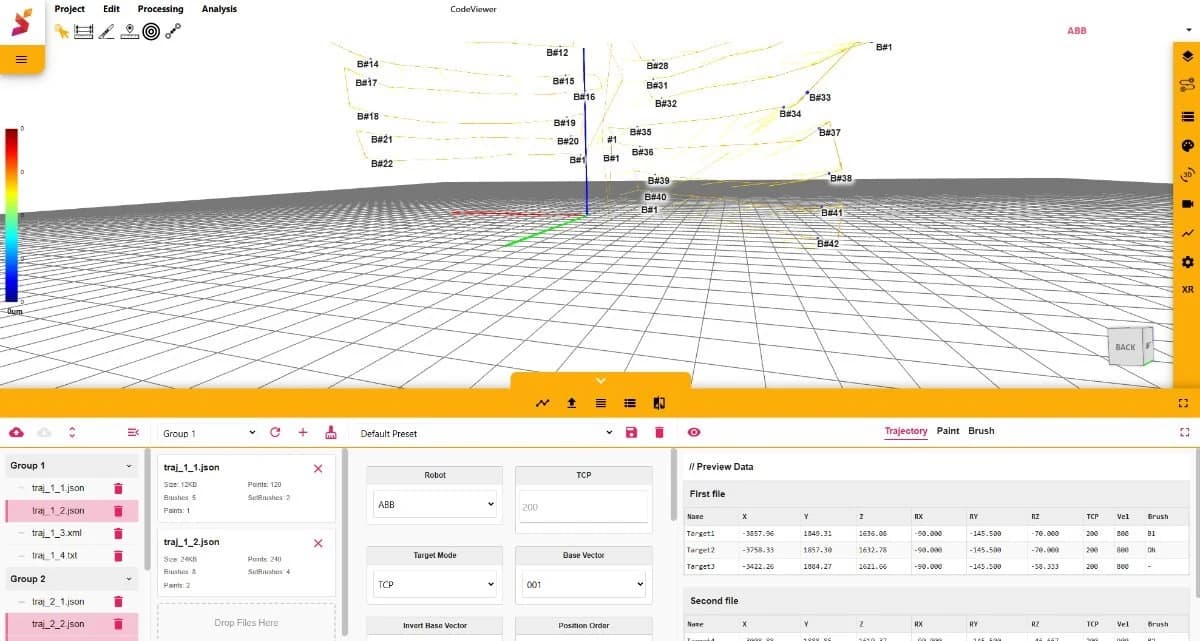Remove traj_1_2.json card
This screenshot has height=641, width=1200.
click(318, 543)
